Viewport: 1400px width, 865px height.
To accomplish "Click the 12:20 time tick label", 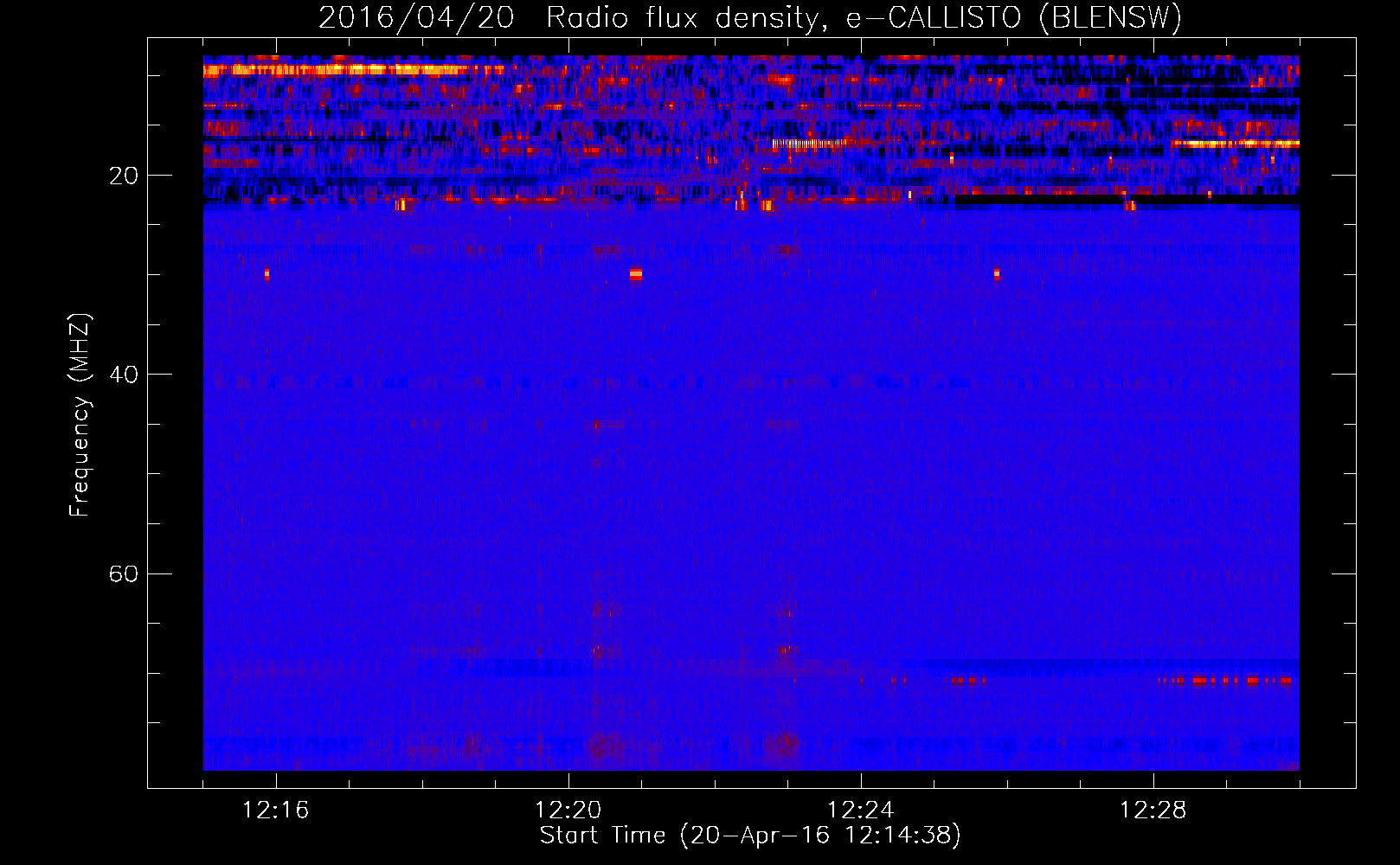I will point(568,811).
